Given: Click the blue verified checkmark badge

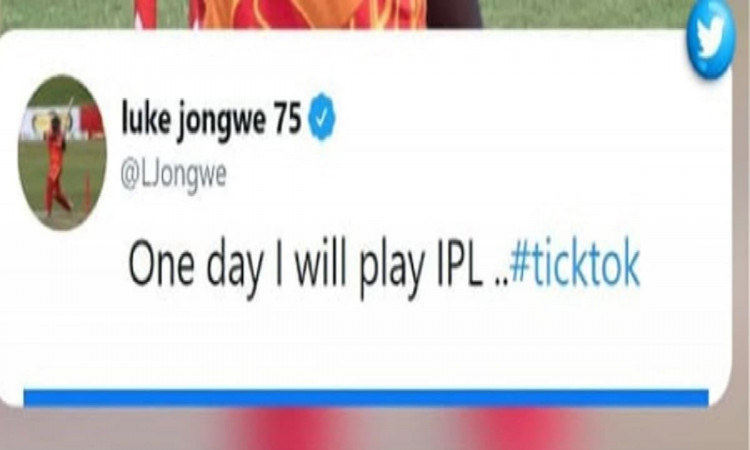Looking at the screenshot, I should tap(321, 118).
